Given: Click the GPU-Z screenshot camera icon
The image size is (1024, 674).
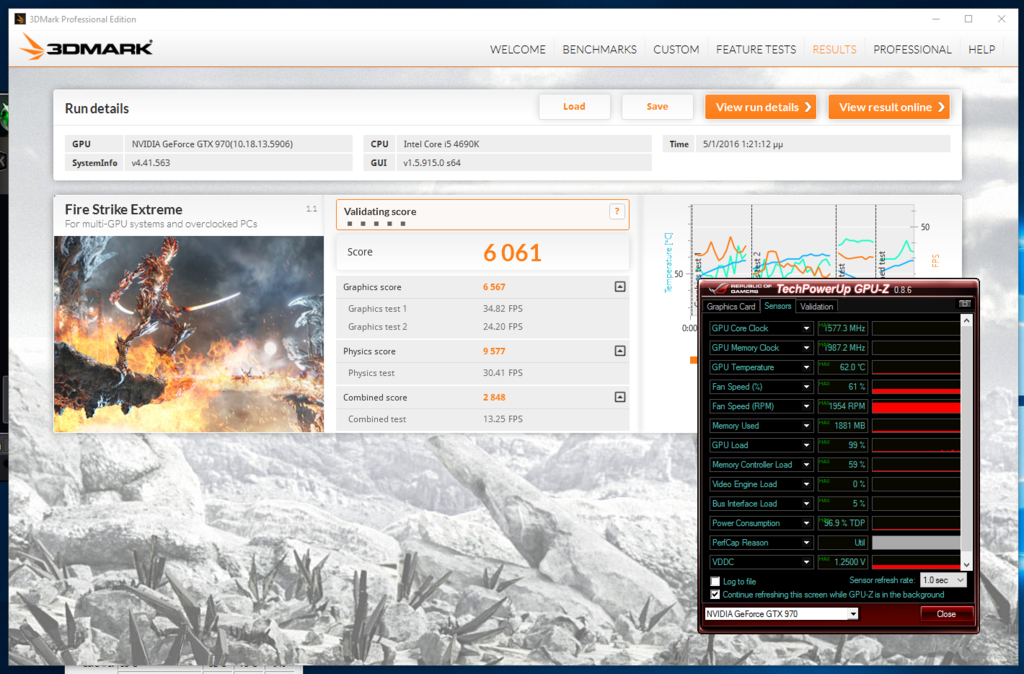Looking at the screenshot, I should 964,304.
